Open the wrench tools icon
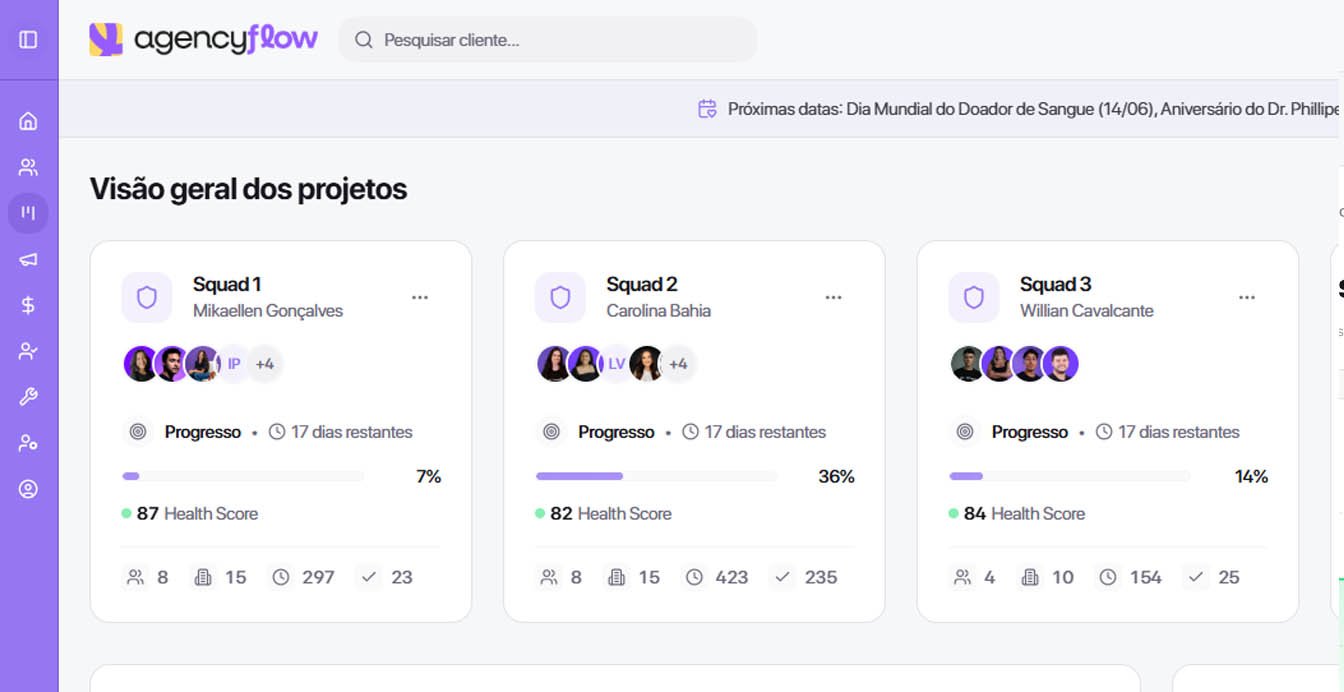The width and height of the screenshot is (1344, 692). [x=28, y=397]
